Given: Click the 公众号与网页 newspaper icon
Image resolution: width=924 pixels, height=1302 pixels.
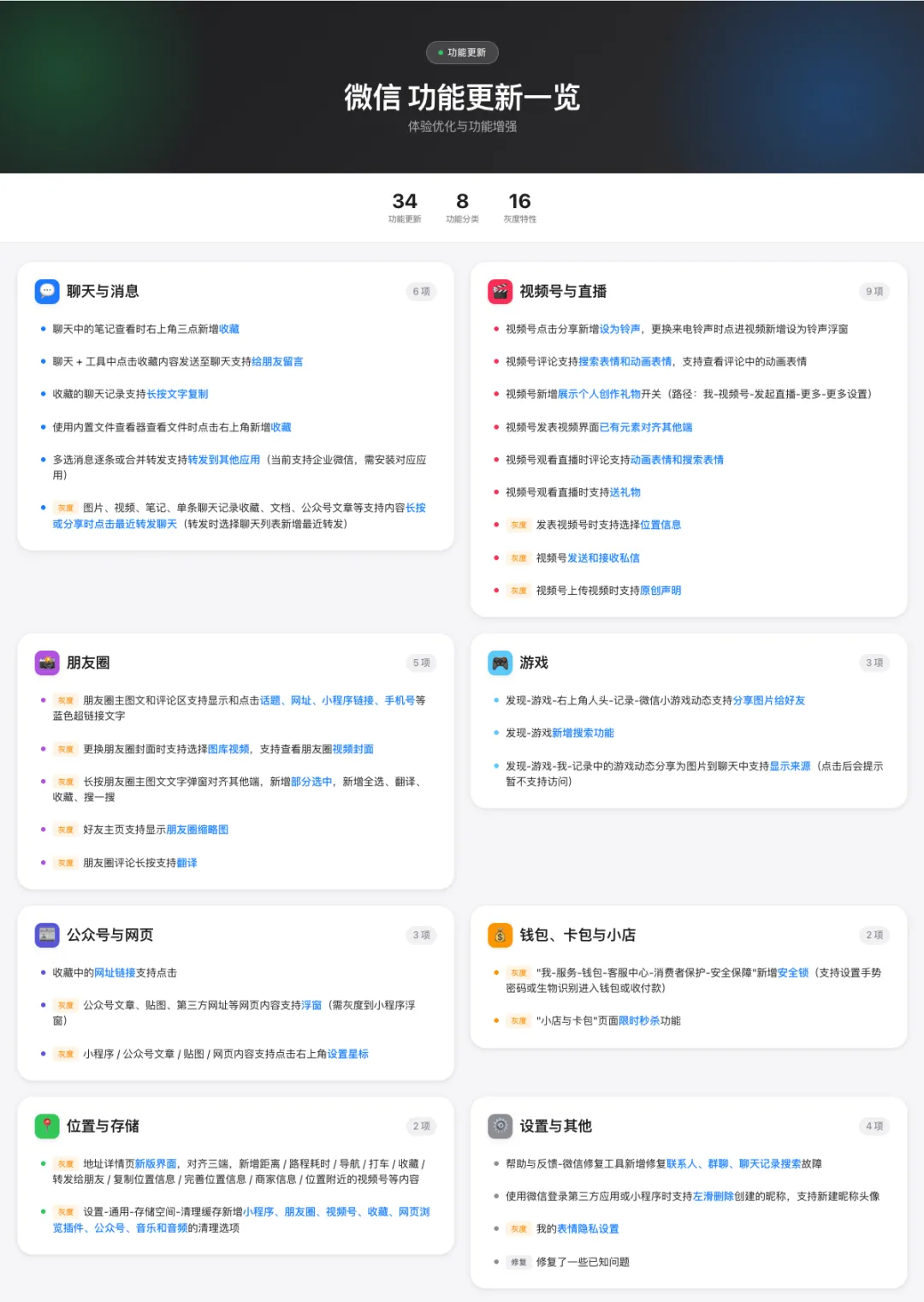Looking at the screenshot, I should click(x=47, y=935).
